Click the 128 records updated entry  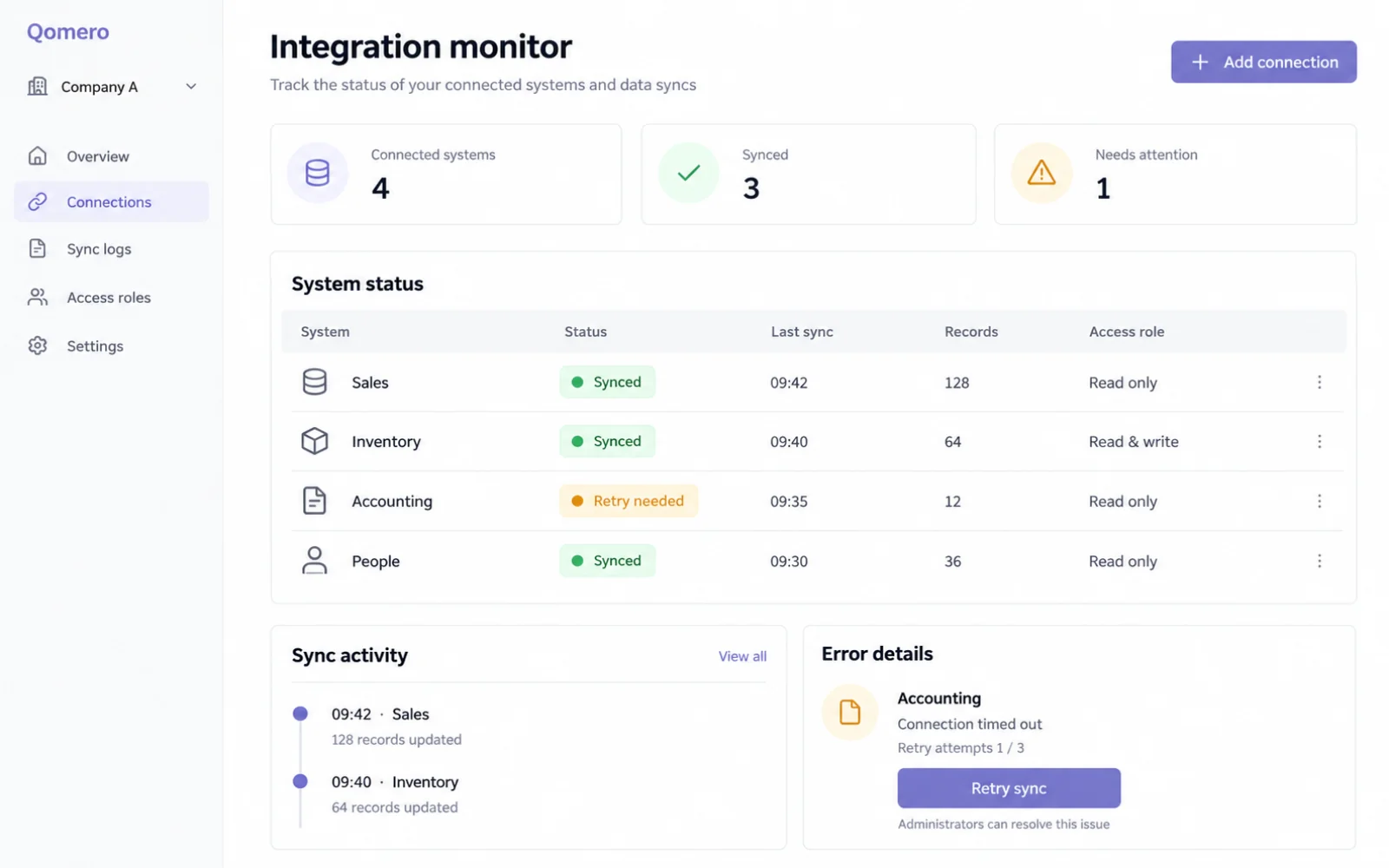click(397, 740)
